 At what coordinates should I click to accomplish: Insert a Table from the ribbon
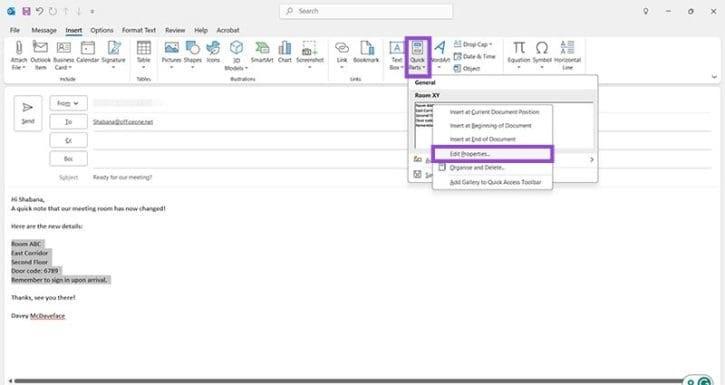point(143,48)
